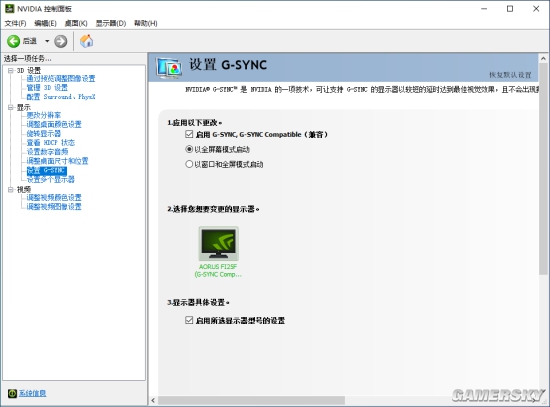Select the AORUS FI25F monitor icon

click(219, 243)
